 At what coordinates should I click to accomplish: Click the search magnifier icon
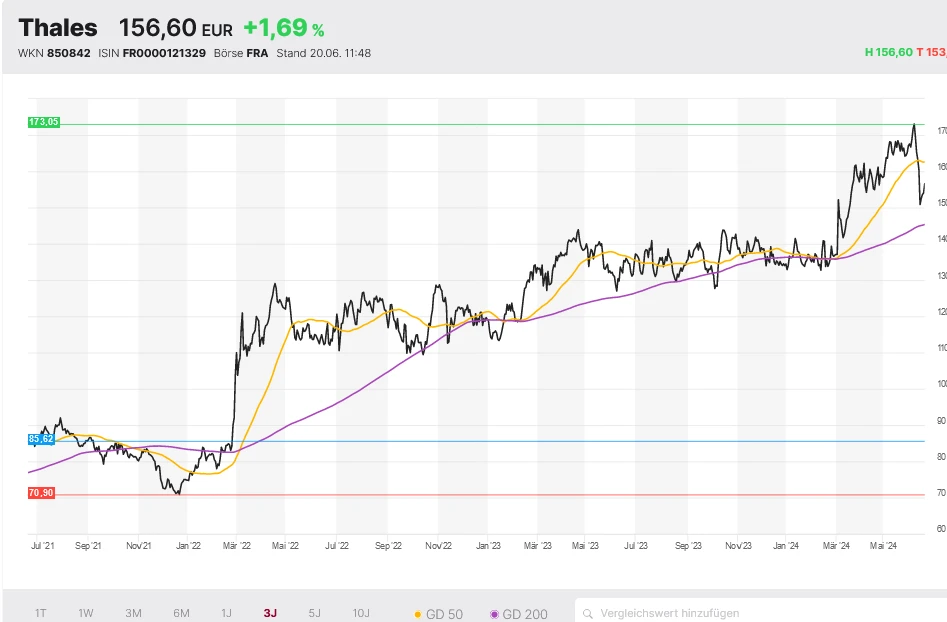tap(589, 613)
